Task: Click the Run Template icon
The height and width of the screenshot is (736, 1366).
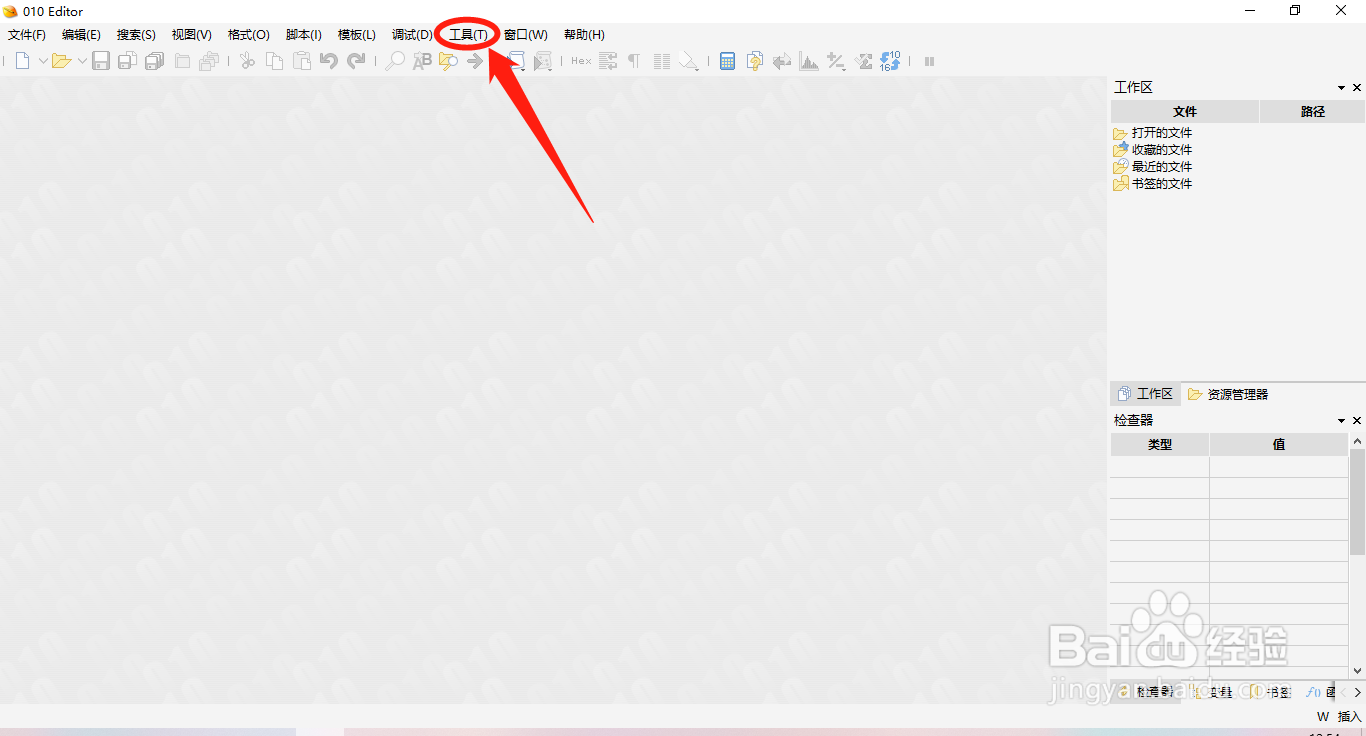Action: (542, 61)
